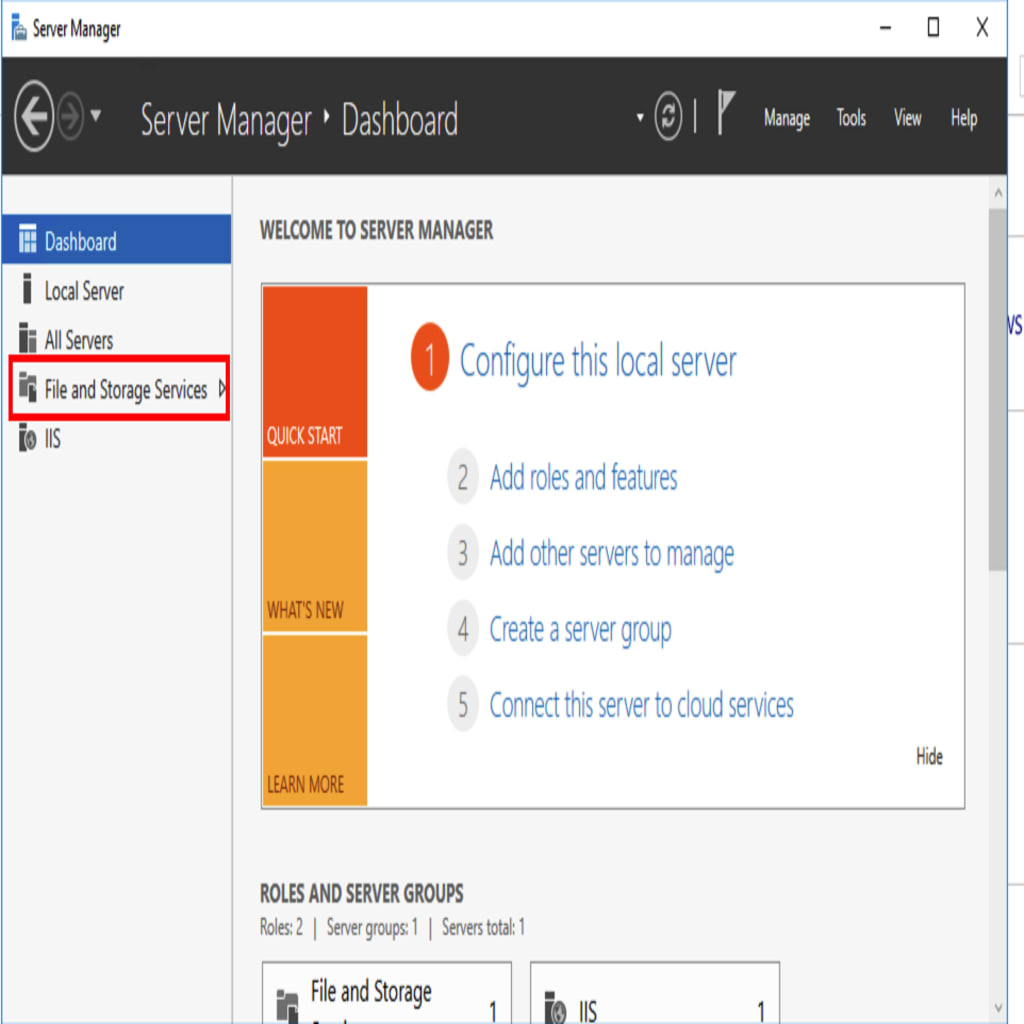Click the 'Server groups: 1' text
This screenshot has height=1024, width=1024.
[x=372, y=928]
